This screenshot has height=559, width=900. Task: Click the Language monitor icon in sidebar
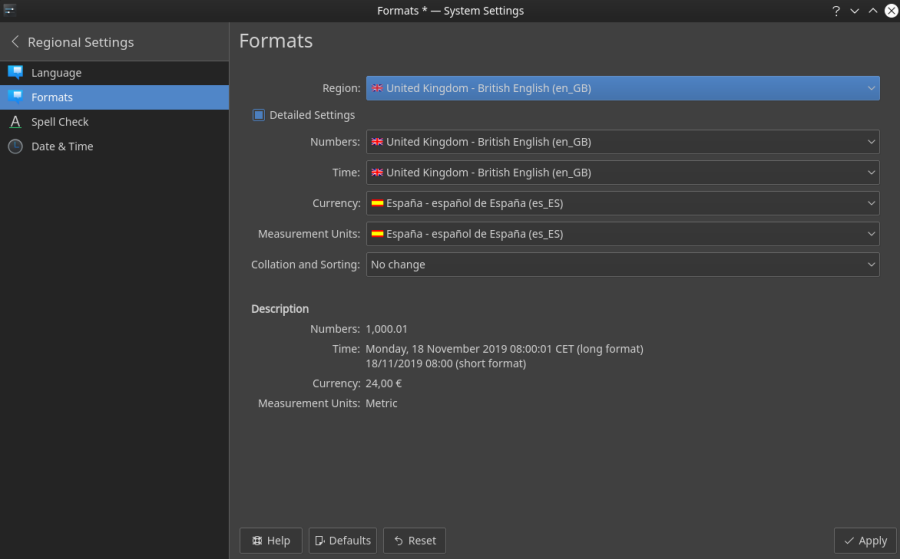(x=15, y=73)
